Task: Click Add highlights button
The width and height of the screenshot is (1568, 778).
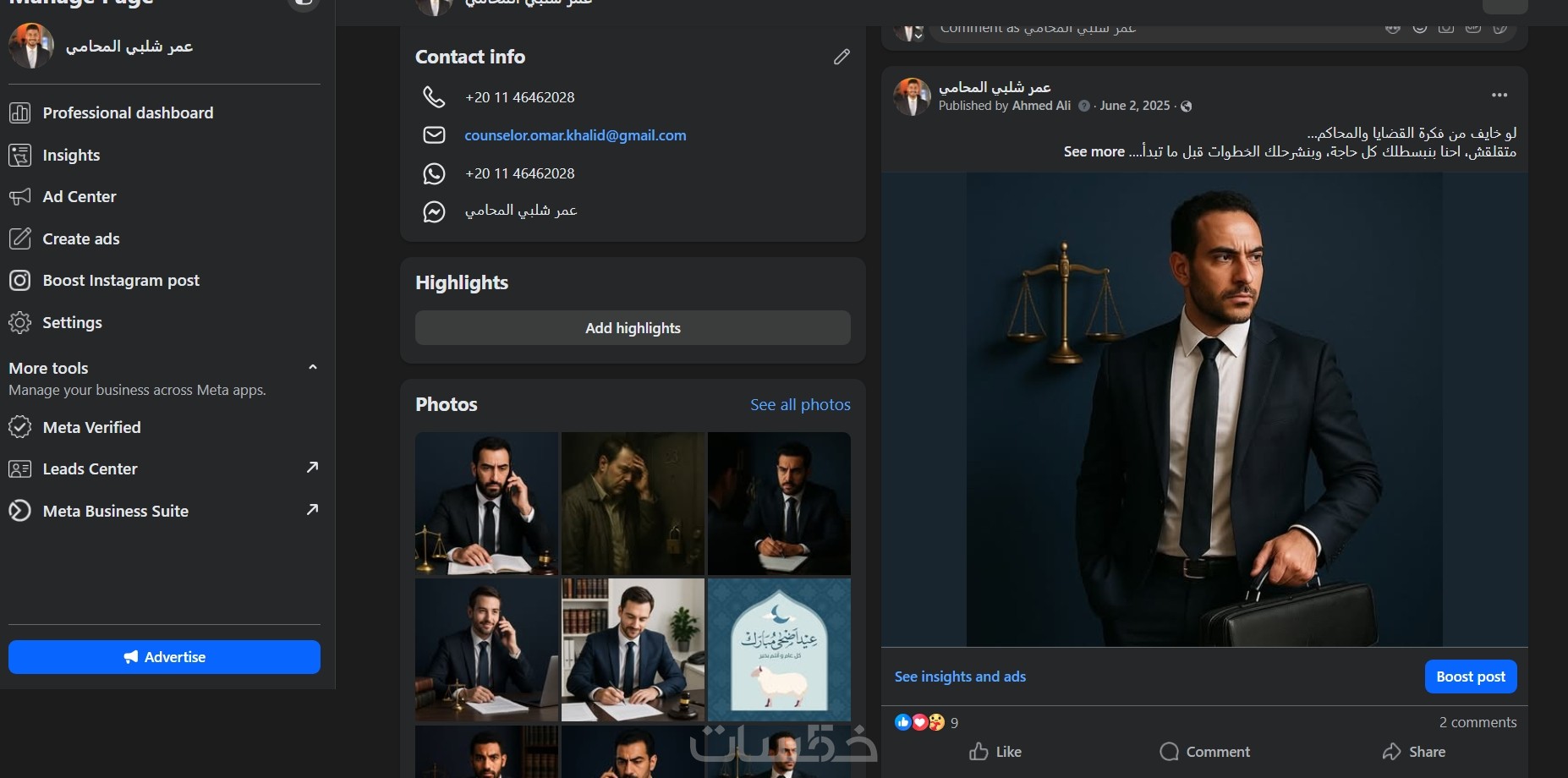Action: pos(633,328)
